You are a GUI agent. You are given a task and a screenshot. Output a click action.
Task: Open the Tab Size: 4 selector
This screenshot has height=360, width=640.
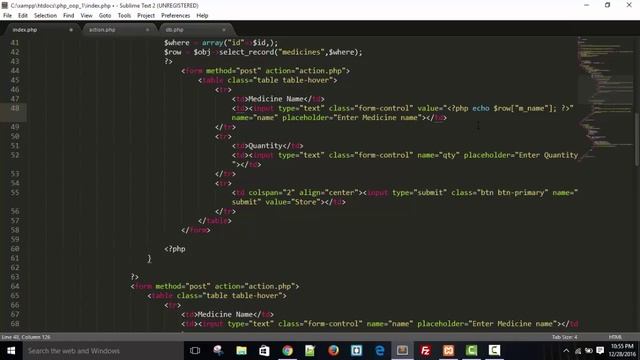coord(564,337)
